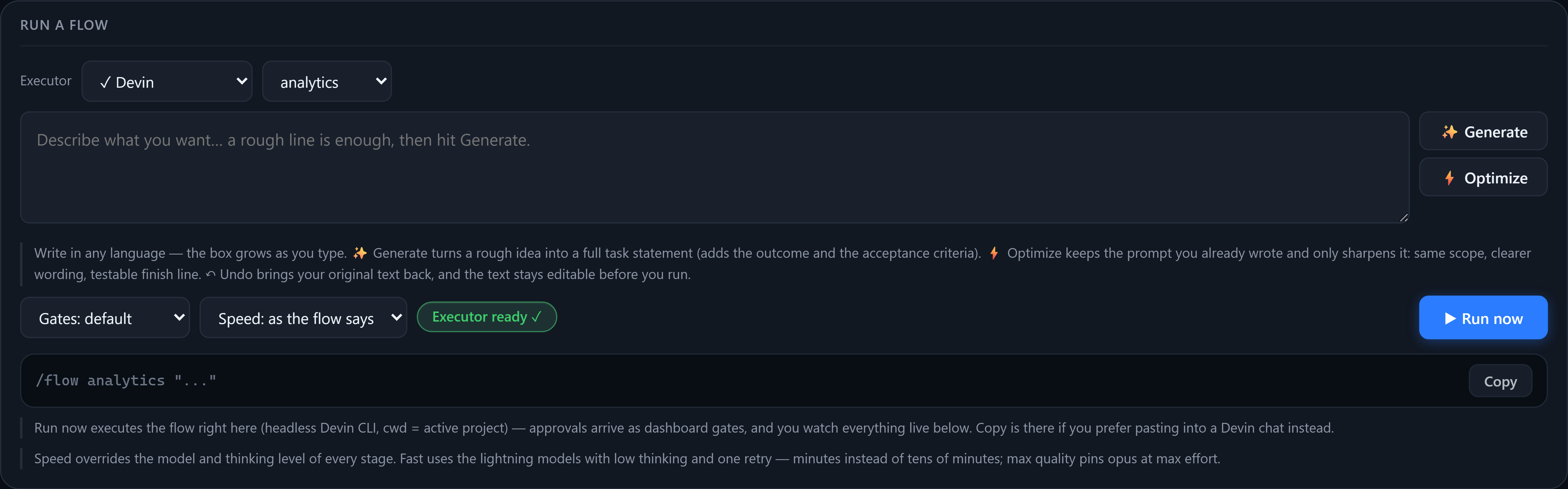
Task: Click the Generate button
Action: coord(1483,131)
